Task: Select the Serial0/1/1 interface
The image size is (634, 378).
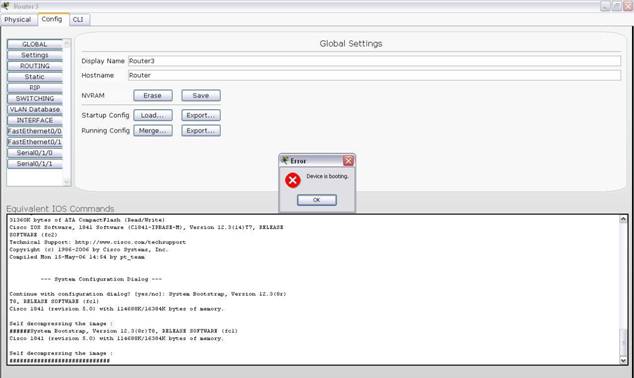Action: pos(35,164)
